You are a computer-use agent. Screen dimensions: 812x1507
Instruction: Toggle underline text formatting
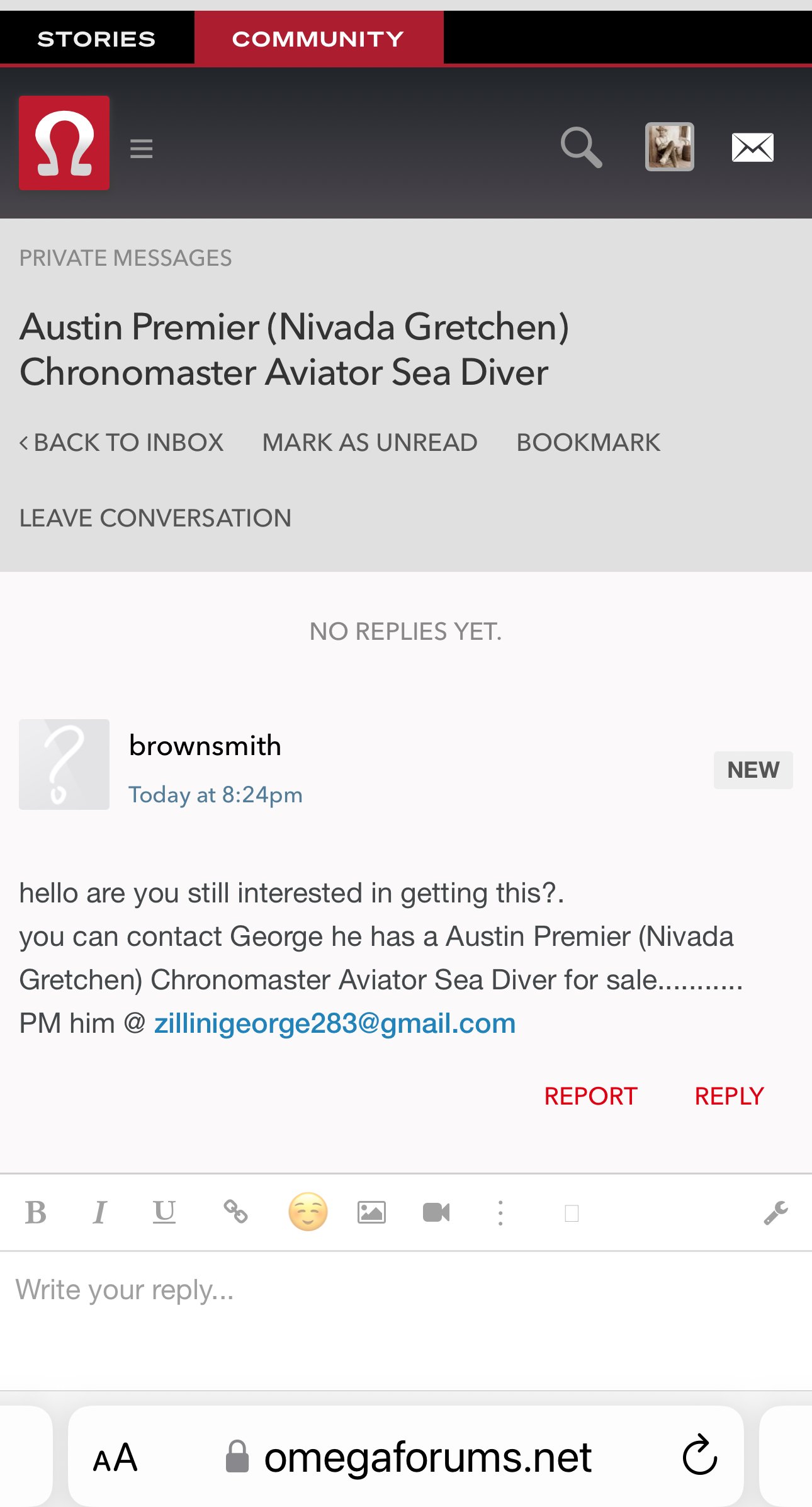pos(164,1212)
